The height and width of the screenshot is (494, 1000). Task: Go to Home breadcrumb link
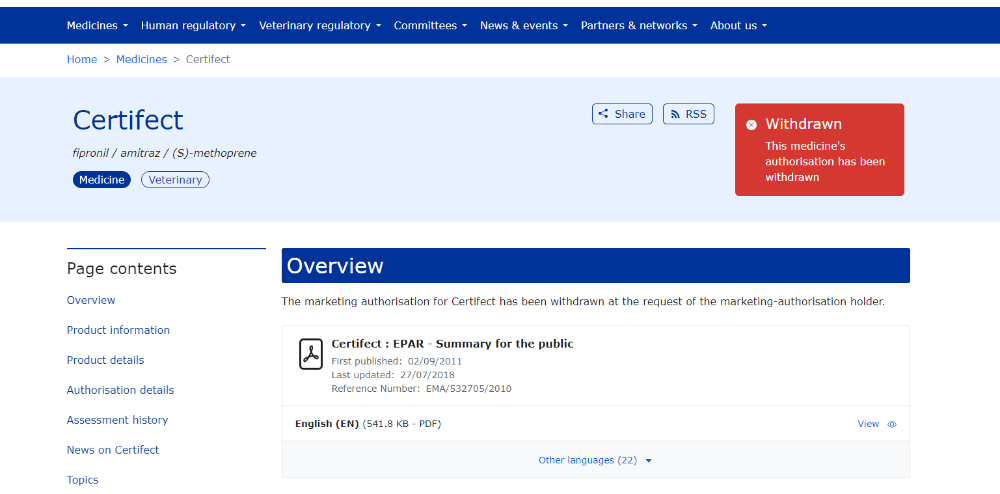point(82,59)
